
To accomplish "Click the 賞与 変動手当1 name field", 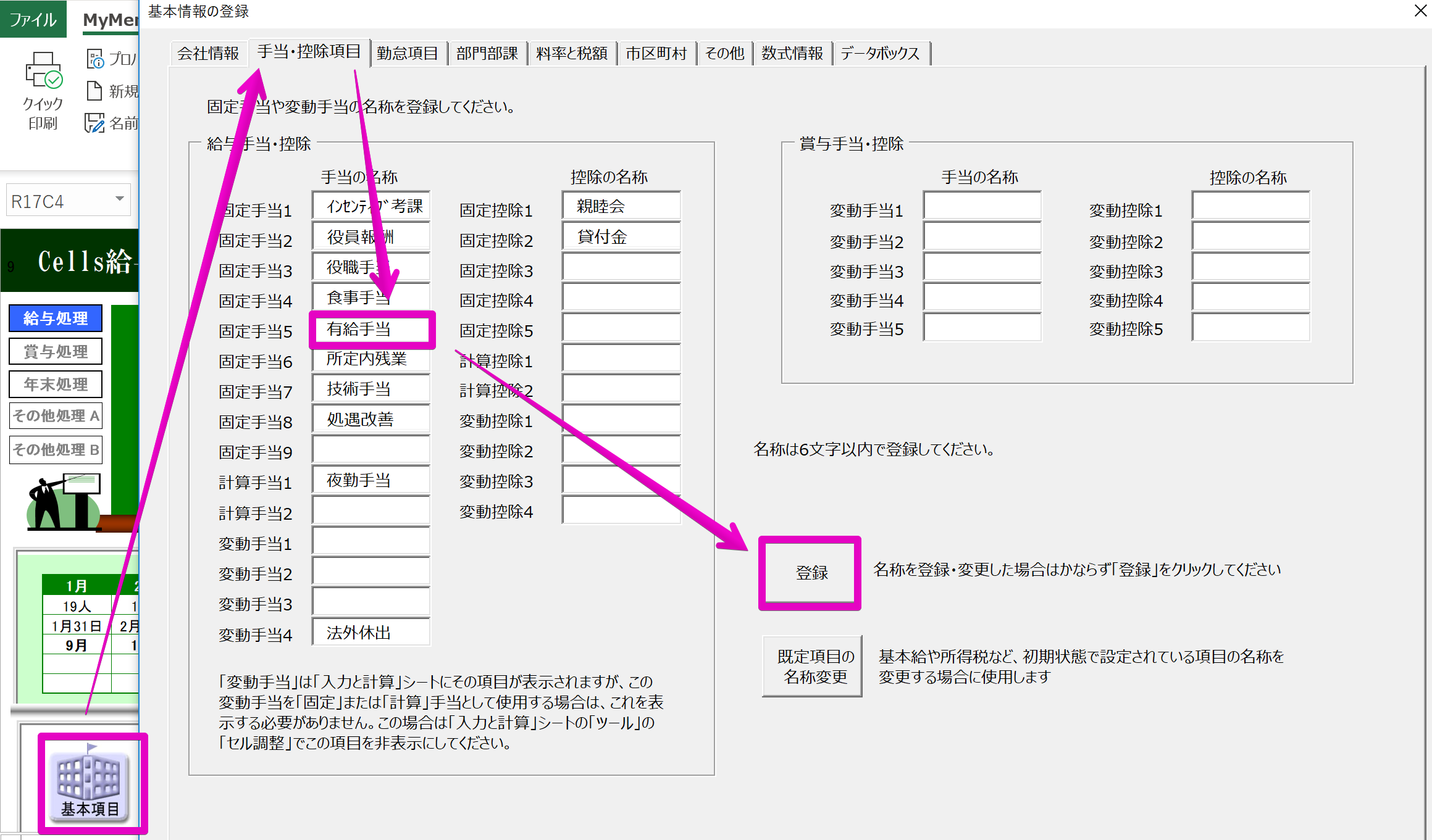I will coord(982,206).
